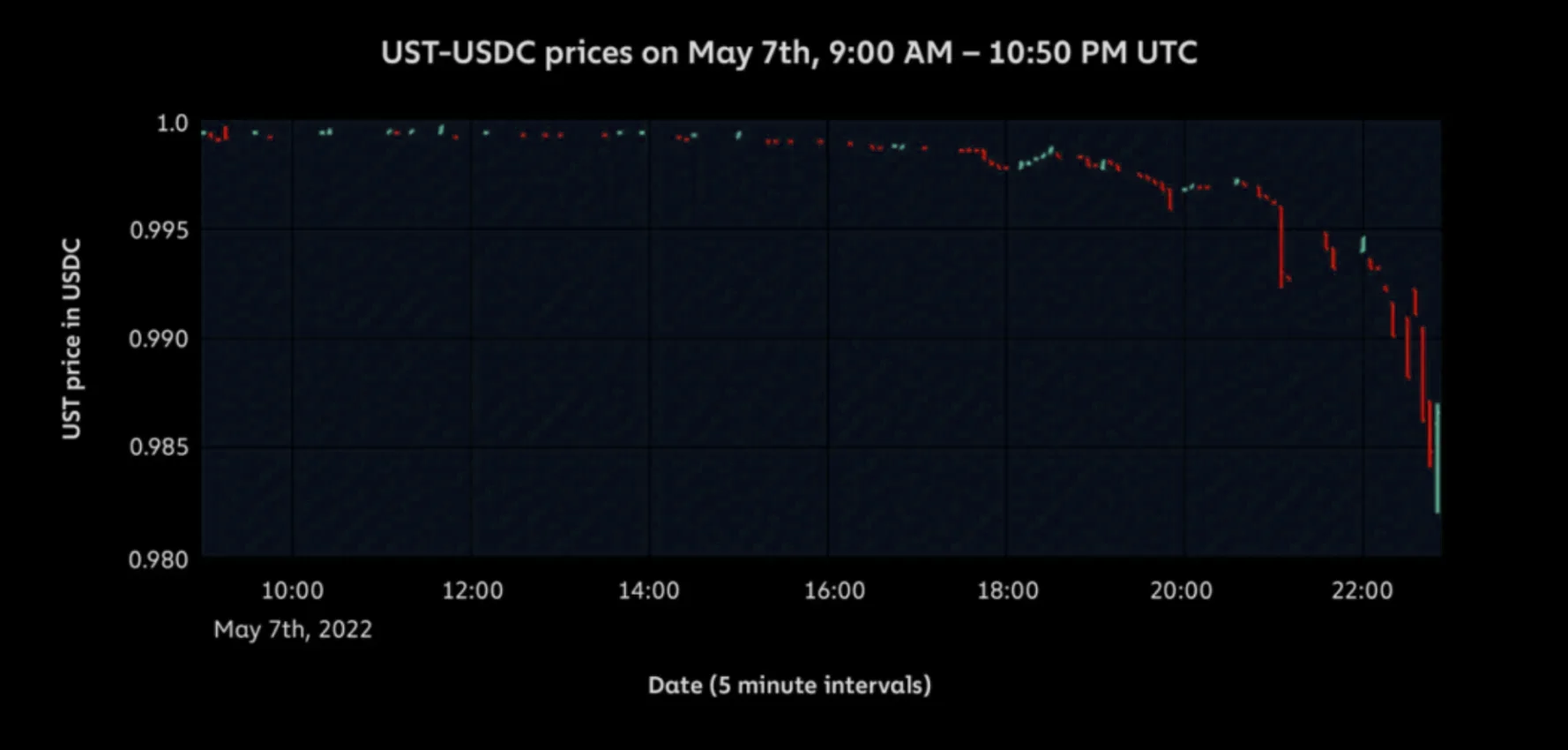Click the 1.0 price axis label
Screen dimensions: 1568x750
(172, 124)
